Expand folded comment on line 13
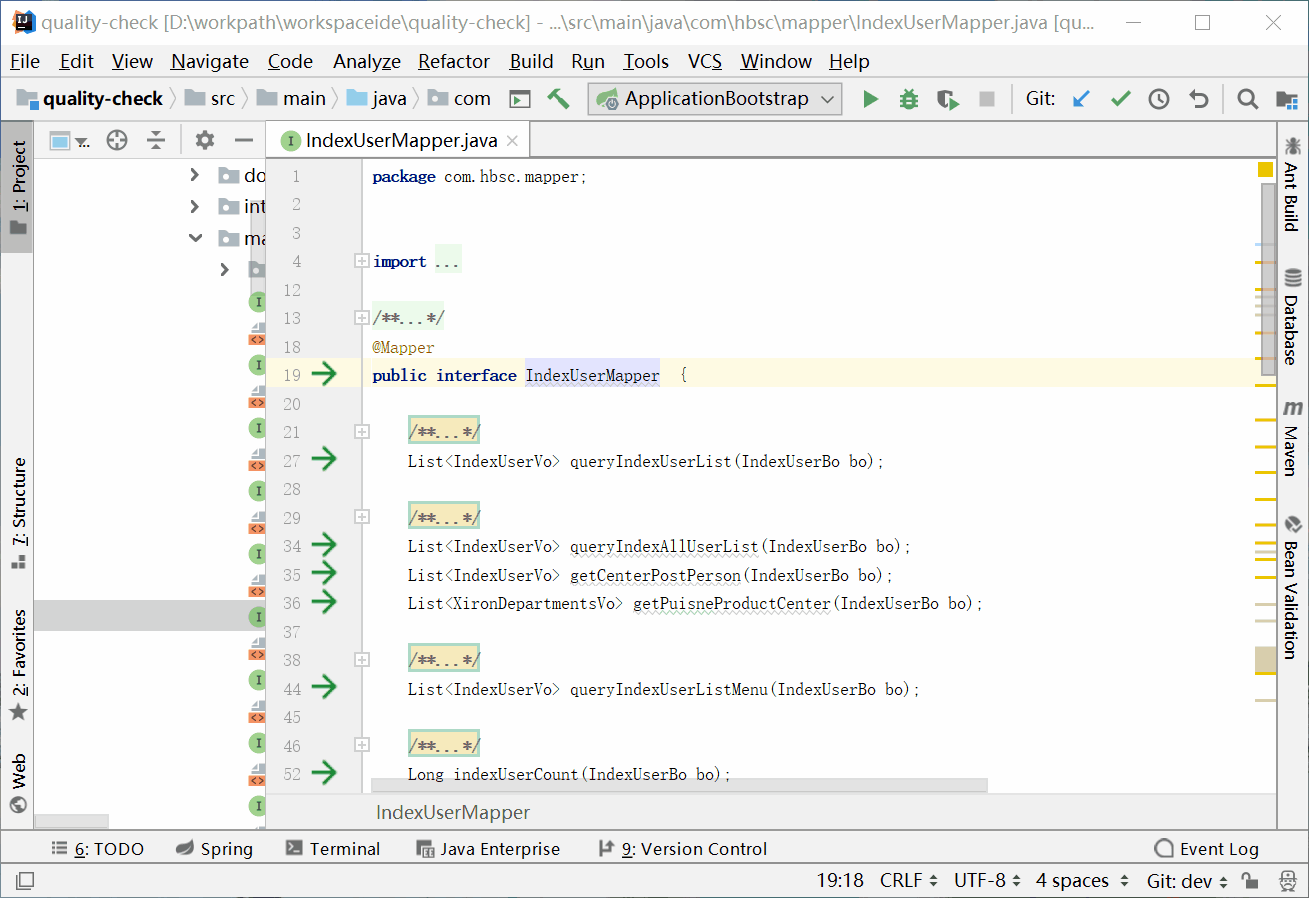 click(x=361, y=318)
